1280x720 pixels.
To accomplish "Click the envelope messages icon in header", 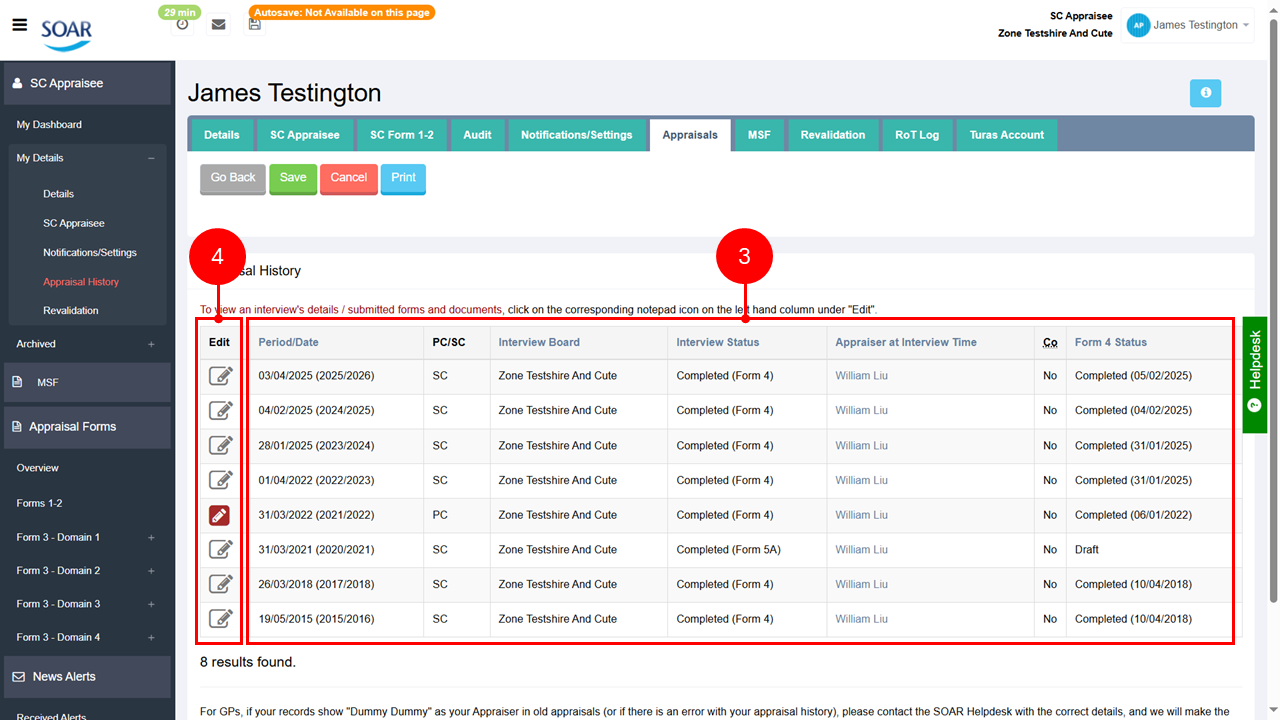I will point(218,24).
